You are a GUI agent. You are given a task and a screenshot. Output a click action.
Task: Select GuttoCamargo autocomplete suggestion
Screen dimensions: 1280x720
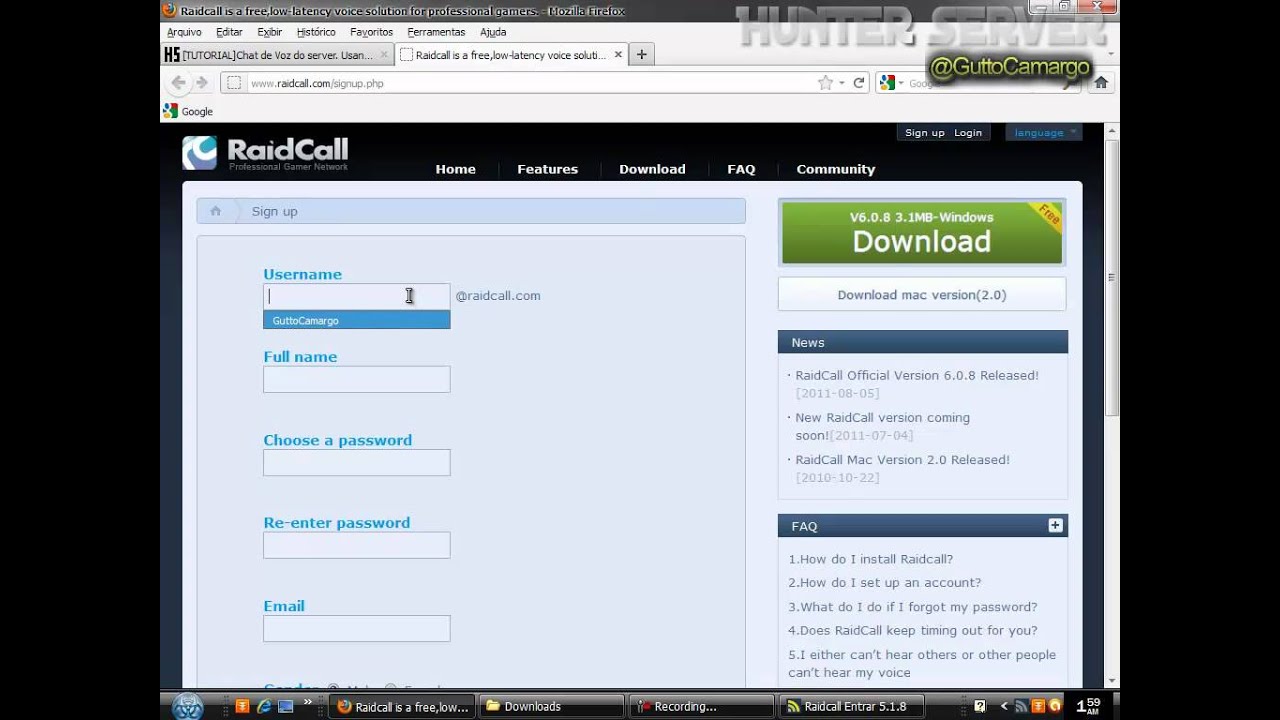point(356,320)
